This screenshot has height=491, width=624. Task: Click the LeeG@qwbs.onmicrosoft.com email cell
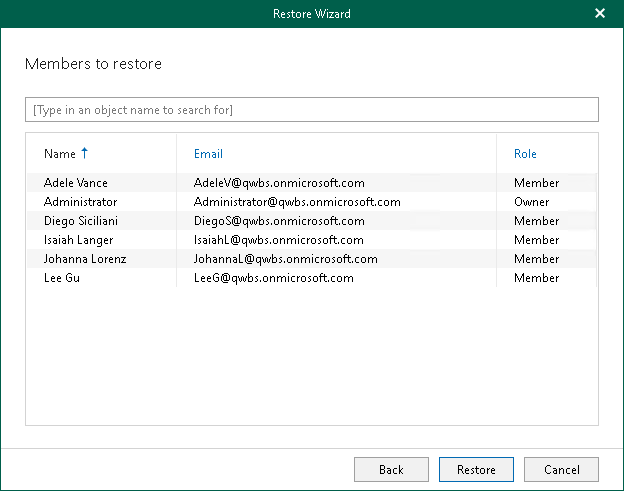click(273, 278)
